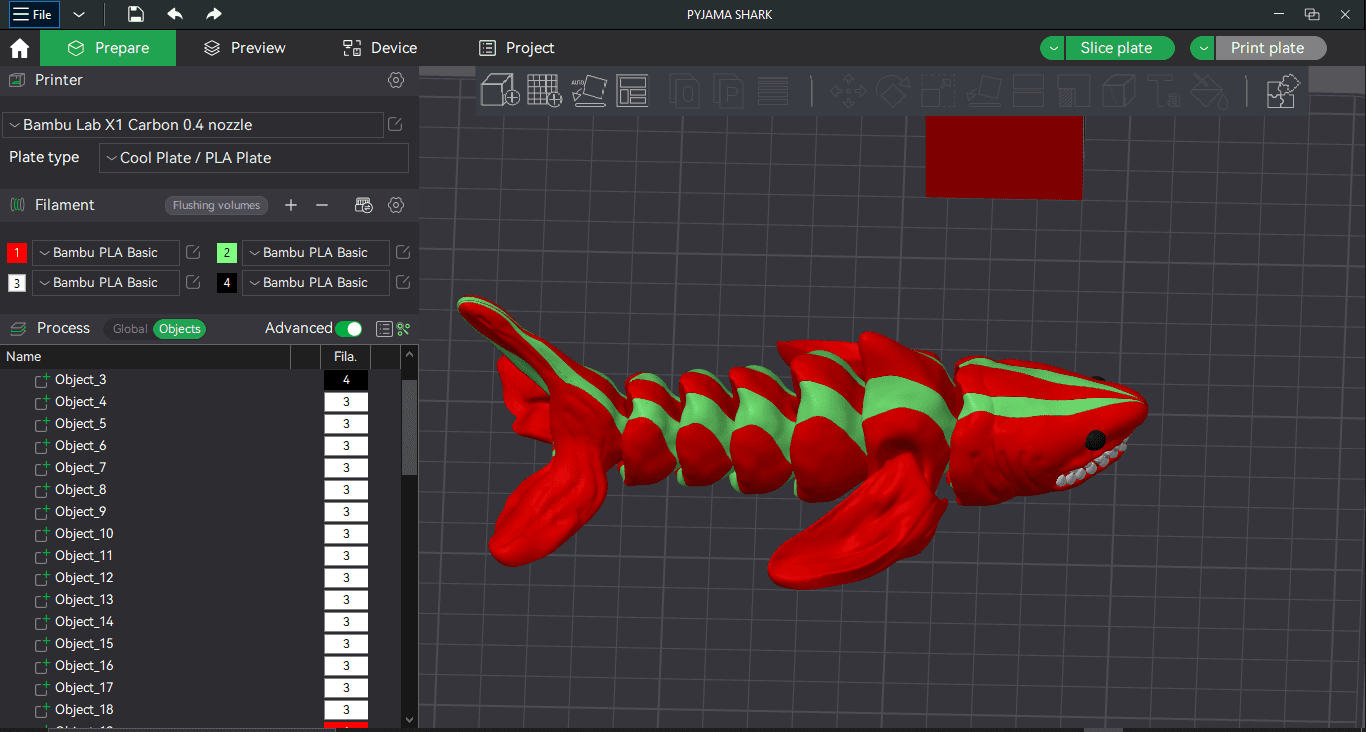Open the printer preset dropdown
This screenshot has height=732, width=1366.
click(x=193, y=125)
